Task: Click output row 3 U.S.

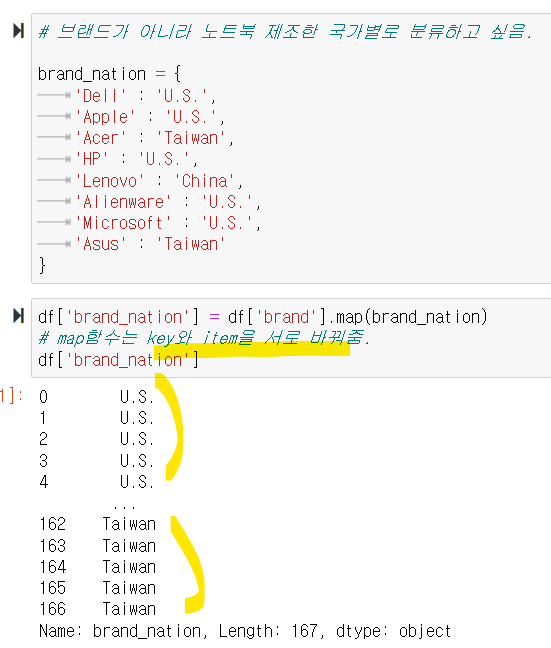Action: [97, 460]
